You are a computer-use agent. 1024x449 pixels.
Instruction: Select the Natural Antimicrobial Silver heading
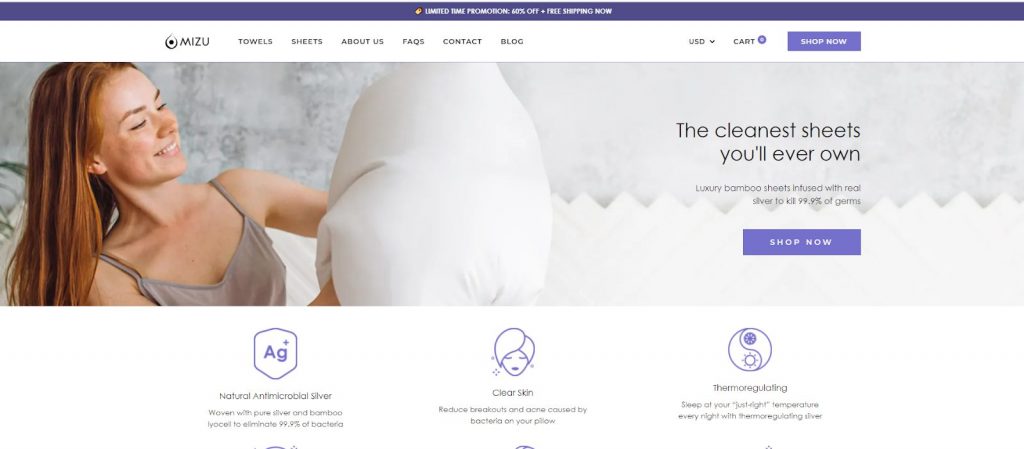(275, 395)
